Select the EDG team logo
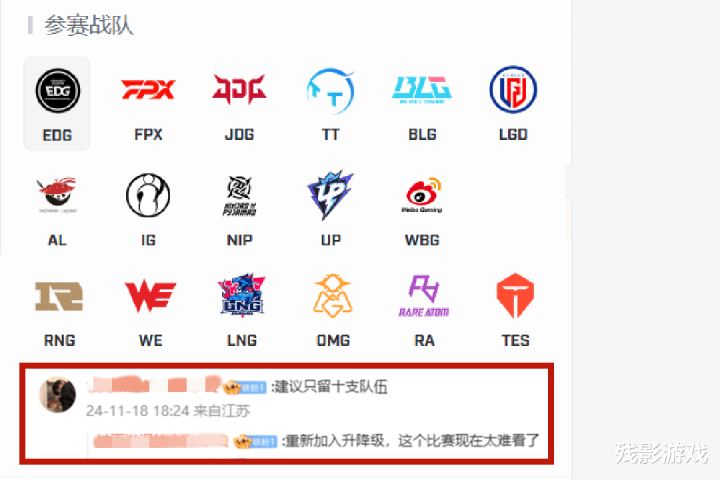The image size is (720, 480). pos(58,91)
